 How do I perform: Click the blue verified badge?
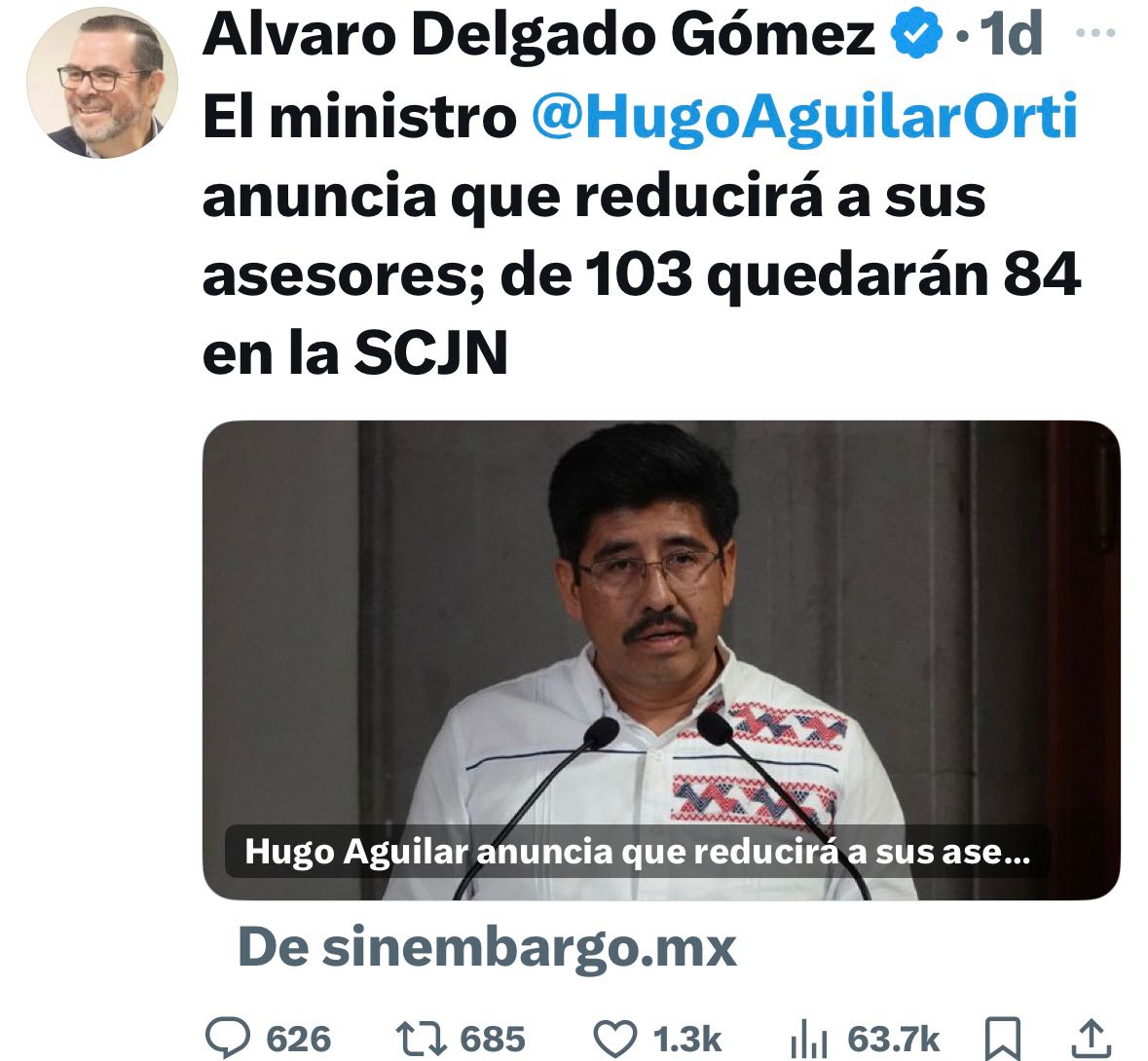tap(915, 35)
